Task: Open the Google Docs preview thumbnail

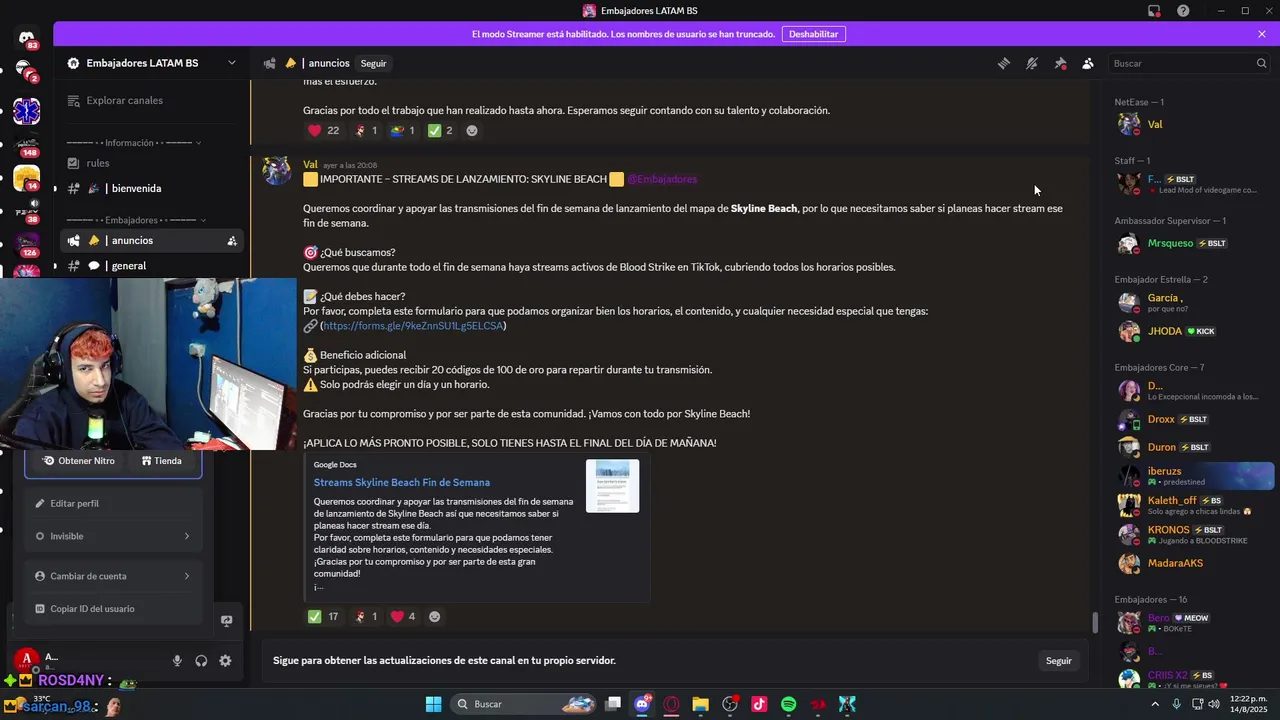Action: [x=612, y=486]
